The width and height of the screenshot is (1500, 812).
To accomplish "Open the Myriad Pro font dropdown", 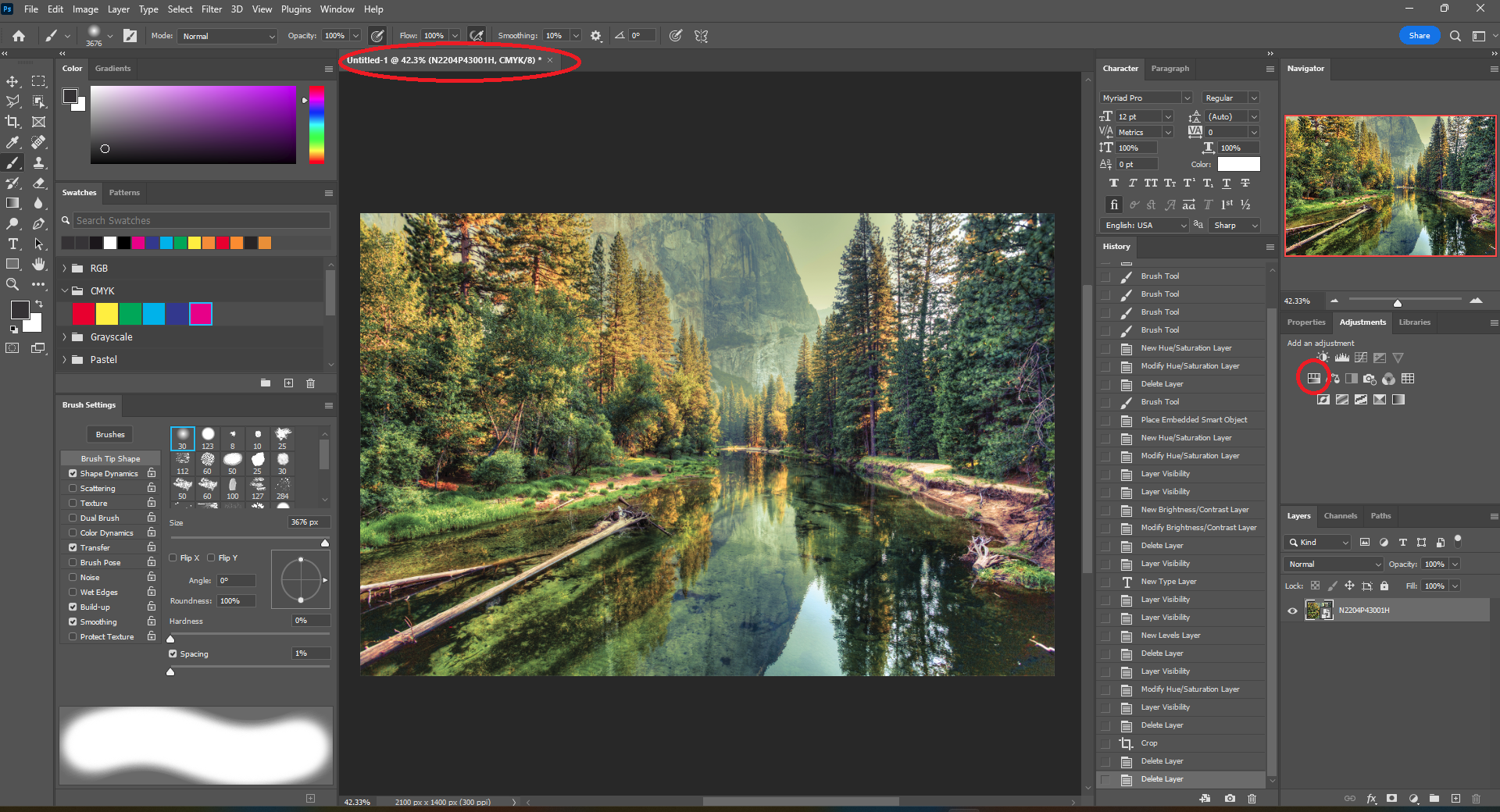I will [x=1145, y=98].
